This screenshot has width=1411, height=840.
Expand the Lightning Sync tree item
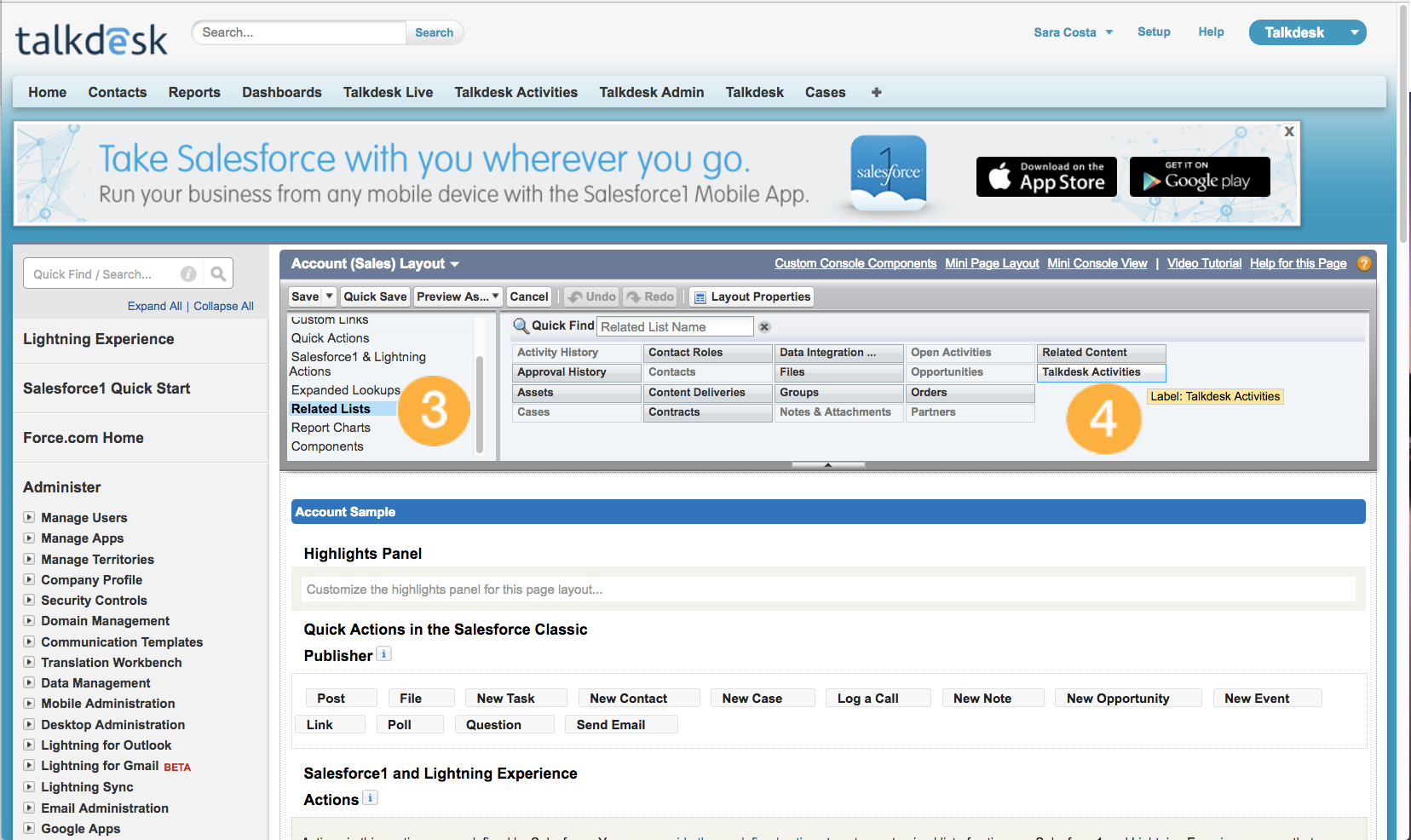[x=29, y=787]
